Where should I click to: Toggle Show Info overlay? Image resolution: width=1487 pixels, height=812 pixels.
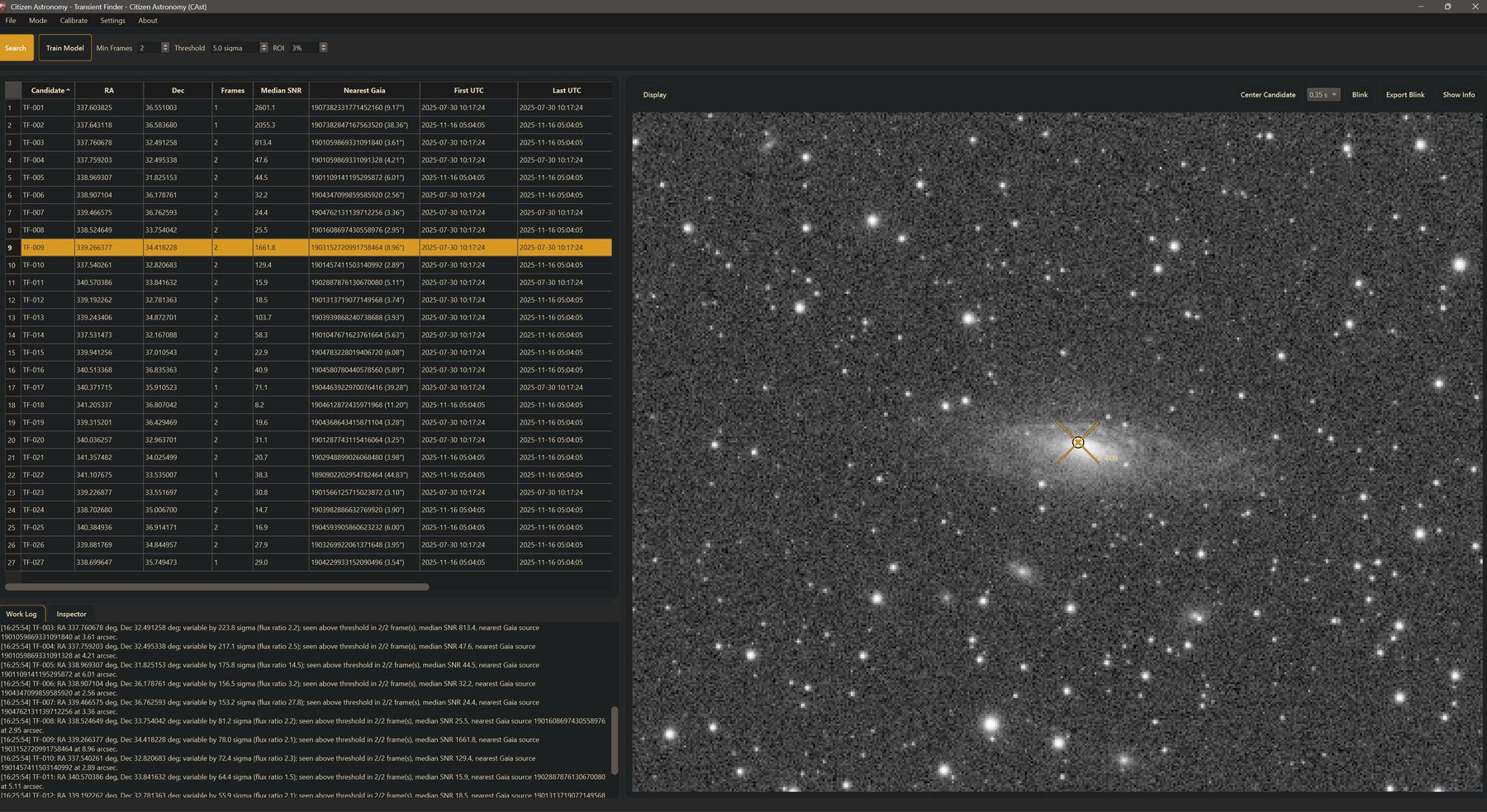1459,95
